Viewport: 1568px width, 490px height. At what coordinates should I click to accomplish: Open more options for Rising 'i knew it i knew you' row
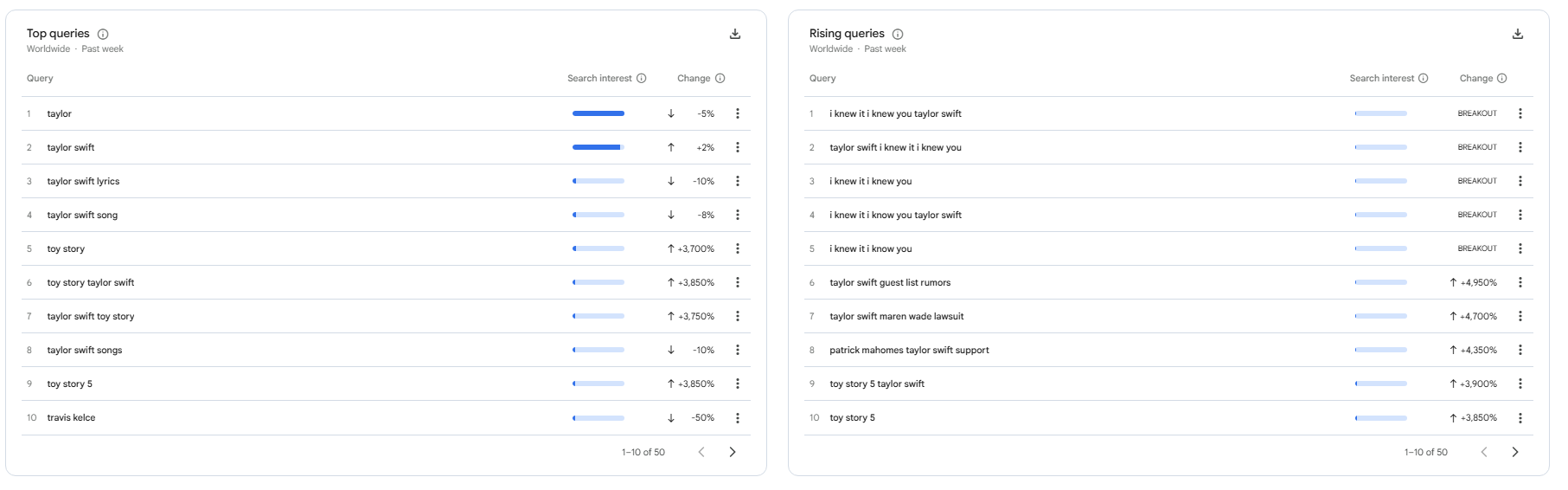pyautogui.click(x=1520, y=181)
